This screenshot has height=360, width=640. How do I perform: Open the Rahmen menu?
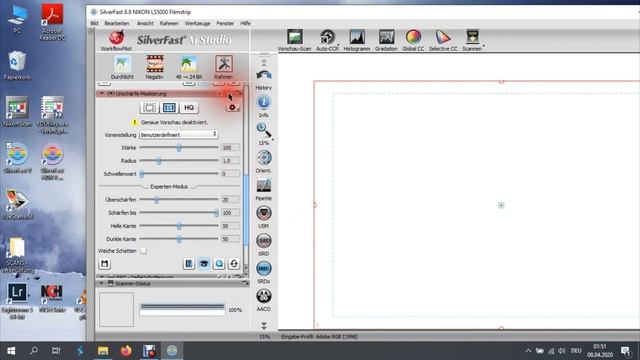169,23
